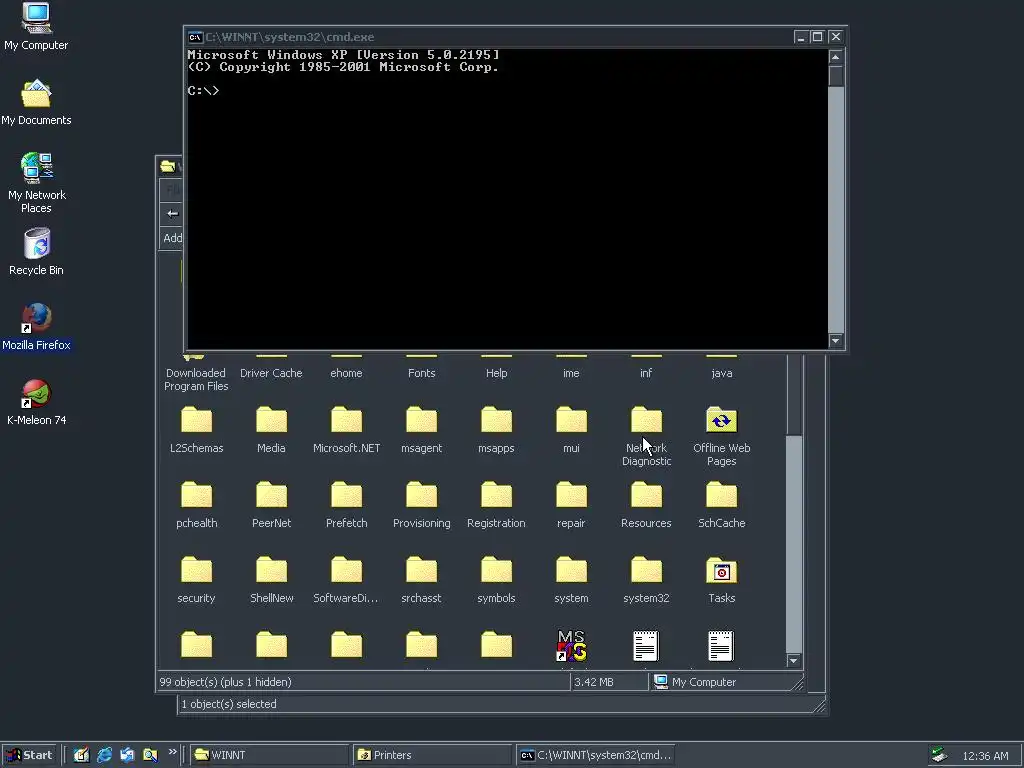This screenshot has width=1024, height=768.
Task: Select the Provisioning folder
Action: coord(421,505)
